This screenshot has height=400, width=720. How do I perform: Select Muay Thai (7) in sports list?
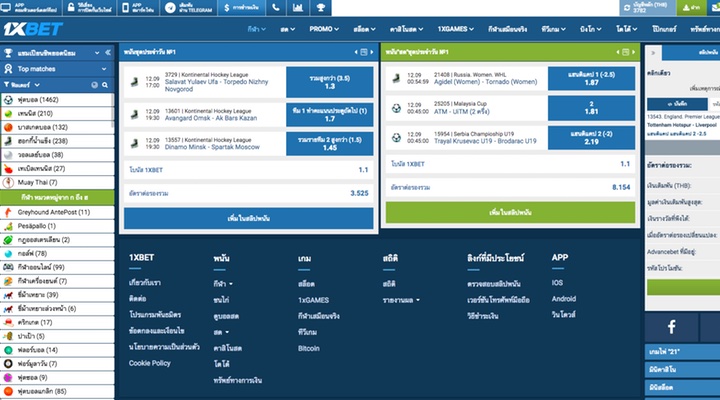click(x=57, y=182)
